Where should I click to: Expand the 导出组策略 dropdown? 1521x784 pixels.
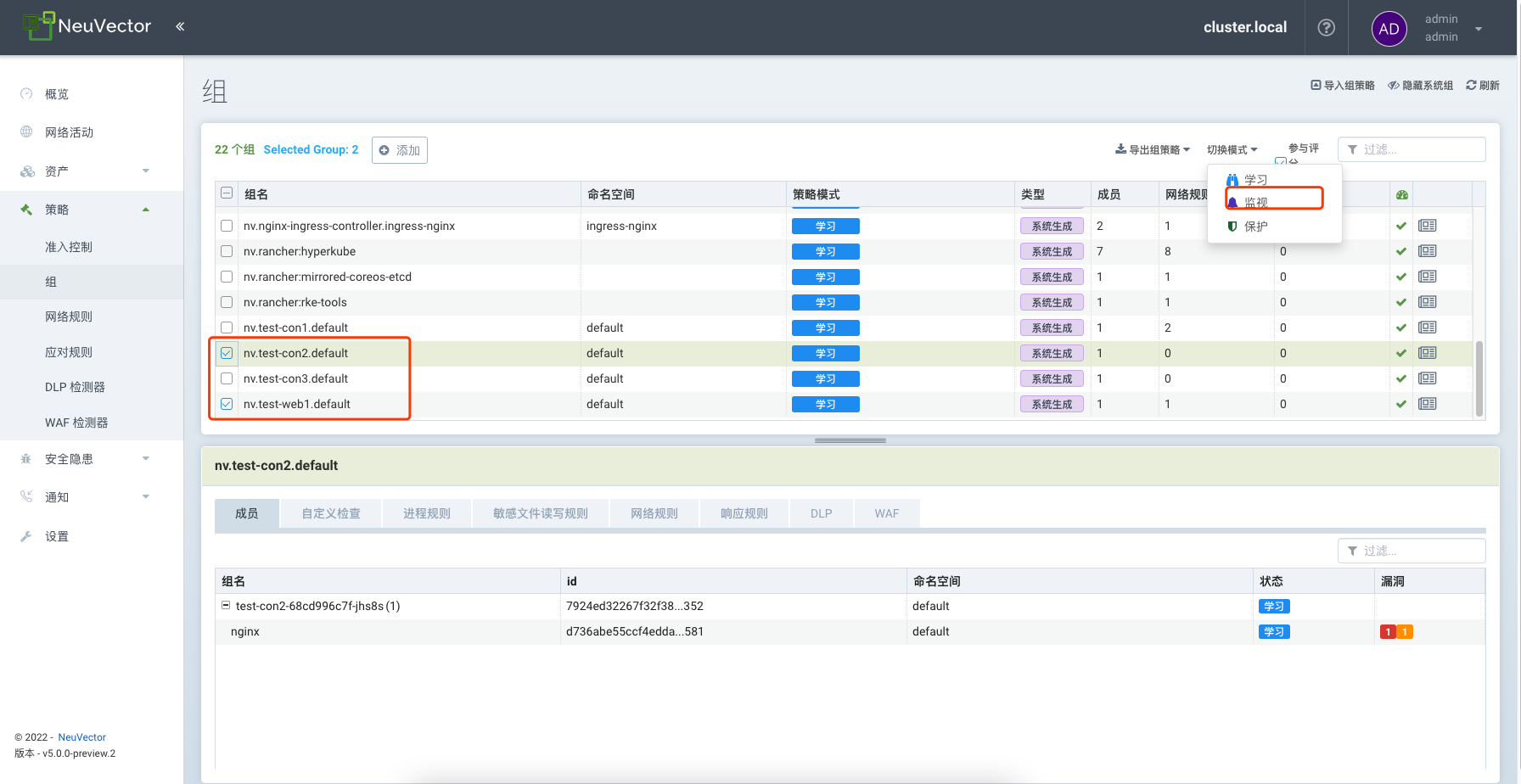[x=1153, y=150]
